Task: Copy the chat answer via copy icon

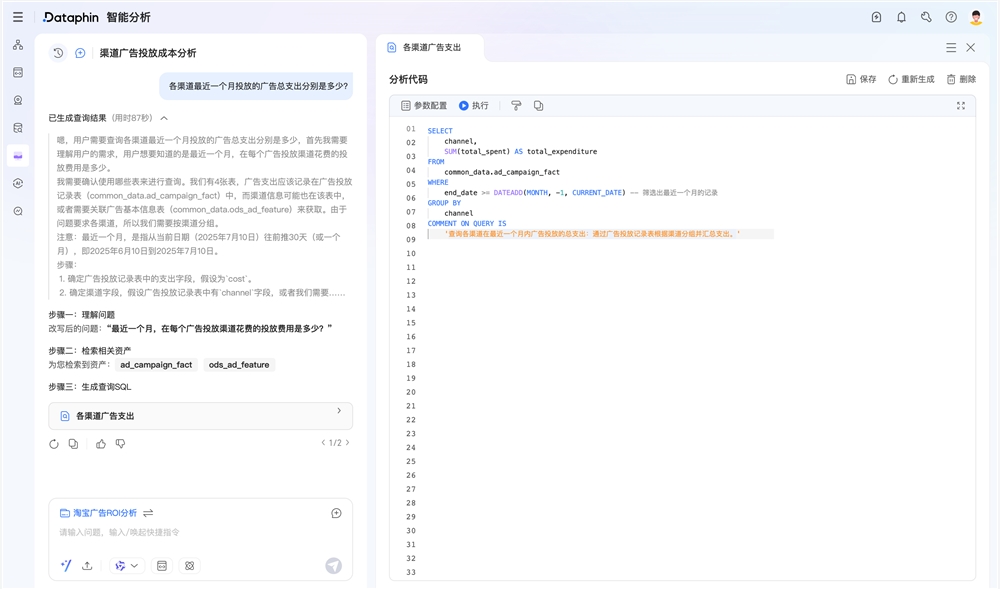Action: [73, 444]
